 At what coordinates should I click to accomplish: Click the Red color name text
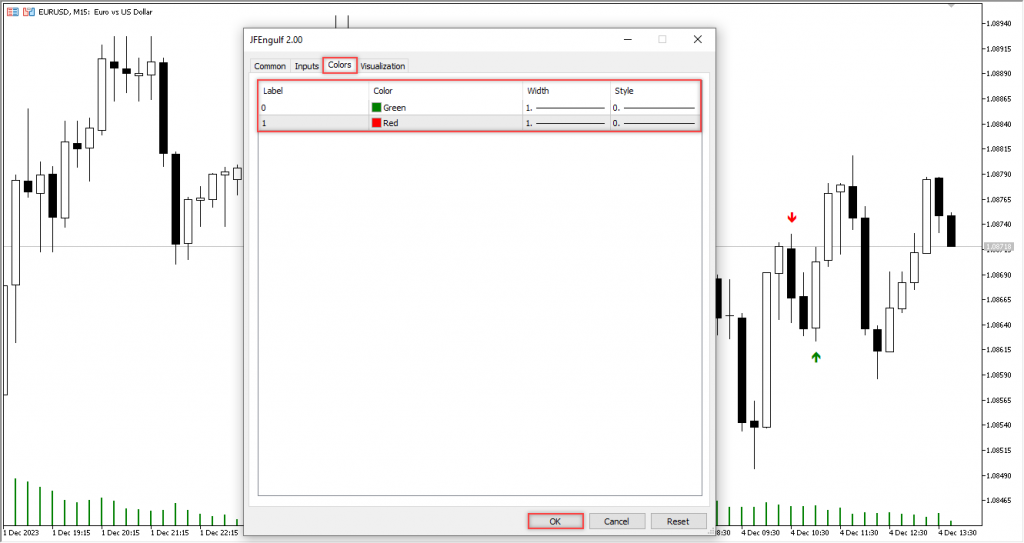pos(391,123)
